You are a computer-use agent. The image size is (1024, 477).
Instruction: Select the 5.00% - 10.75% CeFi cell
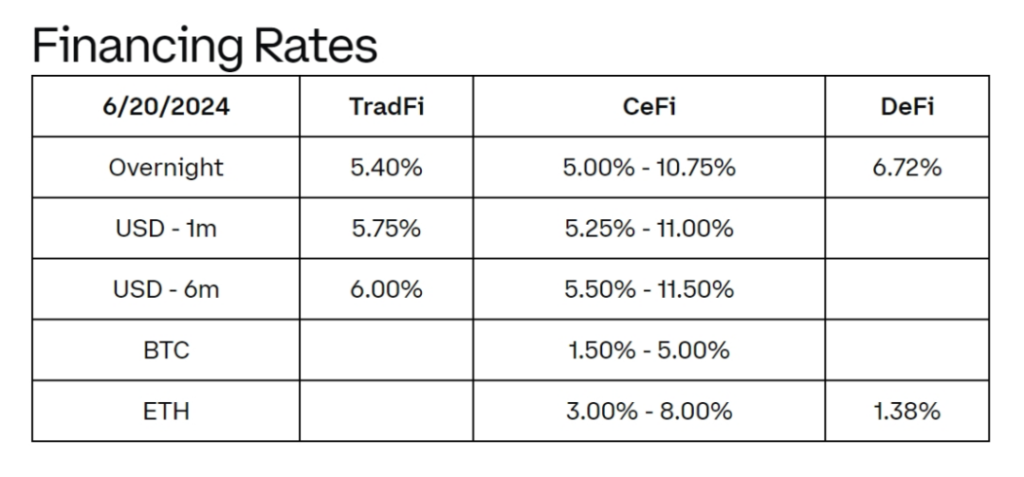649,167
